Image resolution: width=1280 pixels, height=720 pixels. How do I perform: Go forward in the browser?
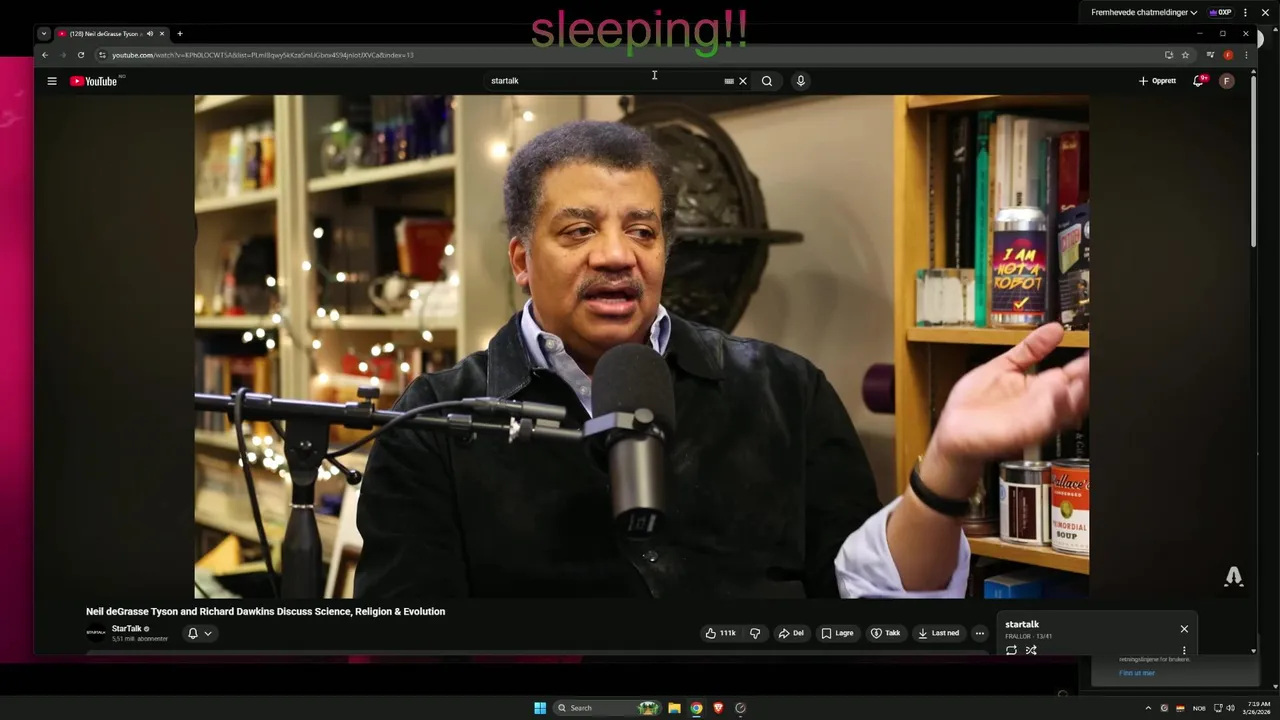(x=62, y=55)
